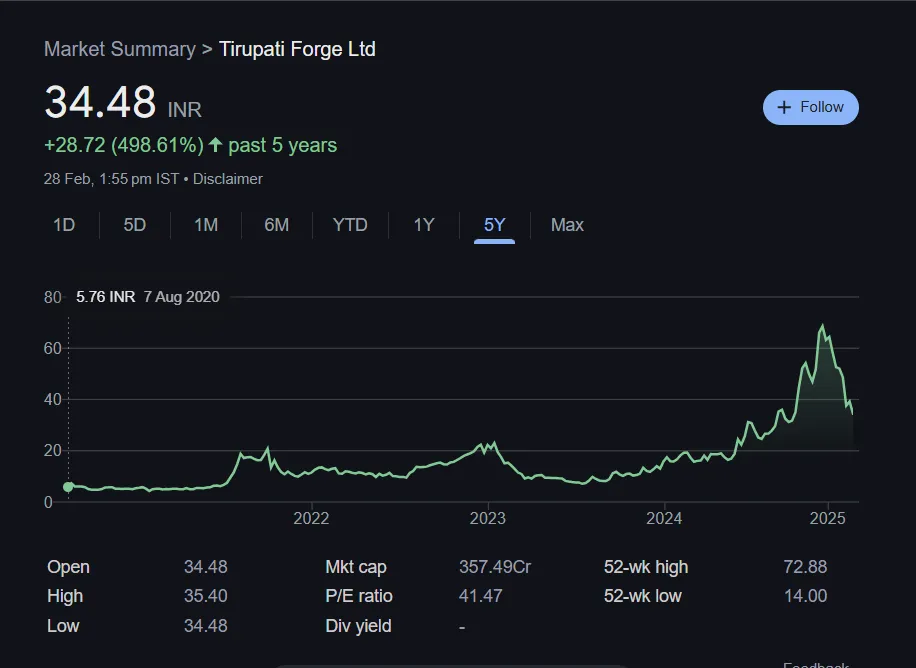Click the 2023 x-axis label
Screen dimensions: 916x668
(x=488, y=518)
